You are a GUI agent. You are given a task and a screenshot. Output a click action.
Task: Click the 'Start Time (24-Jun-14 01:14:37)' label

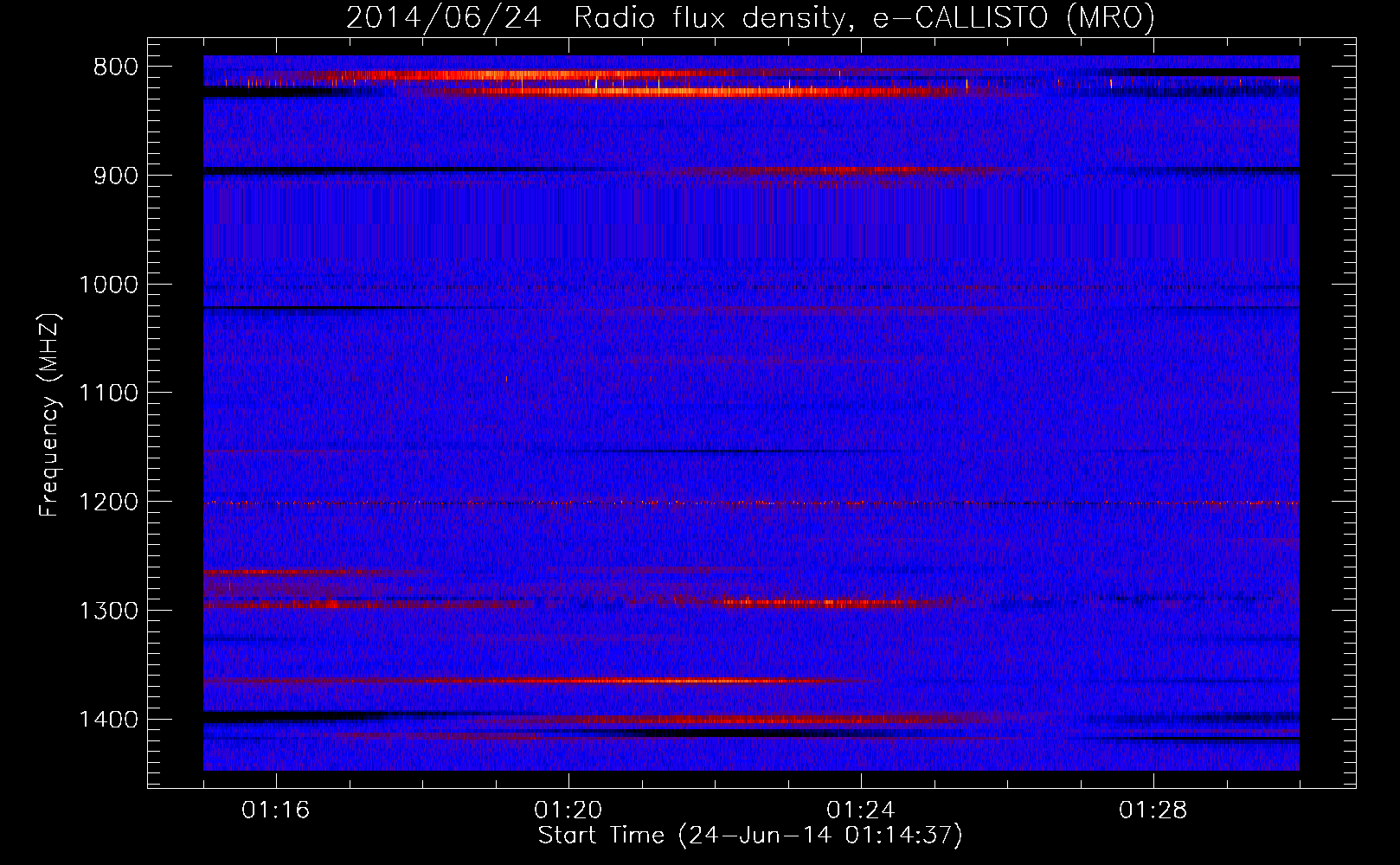point(750,836)
